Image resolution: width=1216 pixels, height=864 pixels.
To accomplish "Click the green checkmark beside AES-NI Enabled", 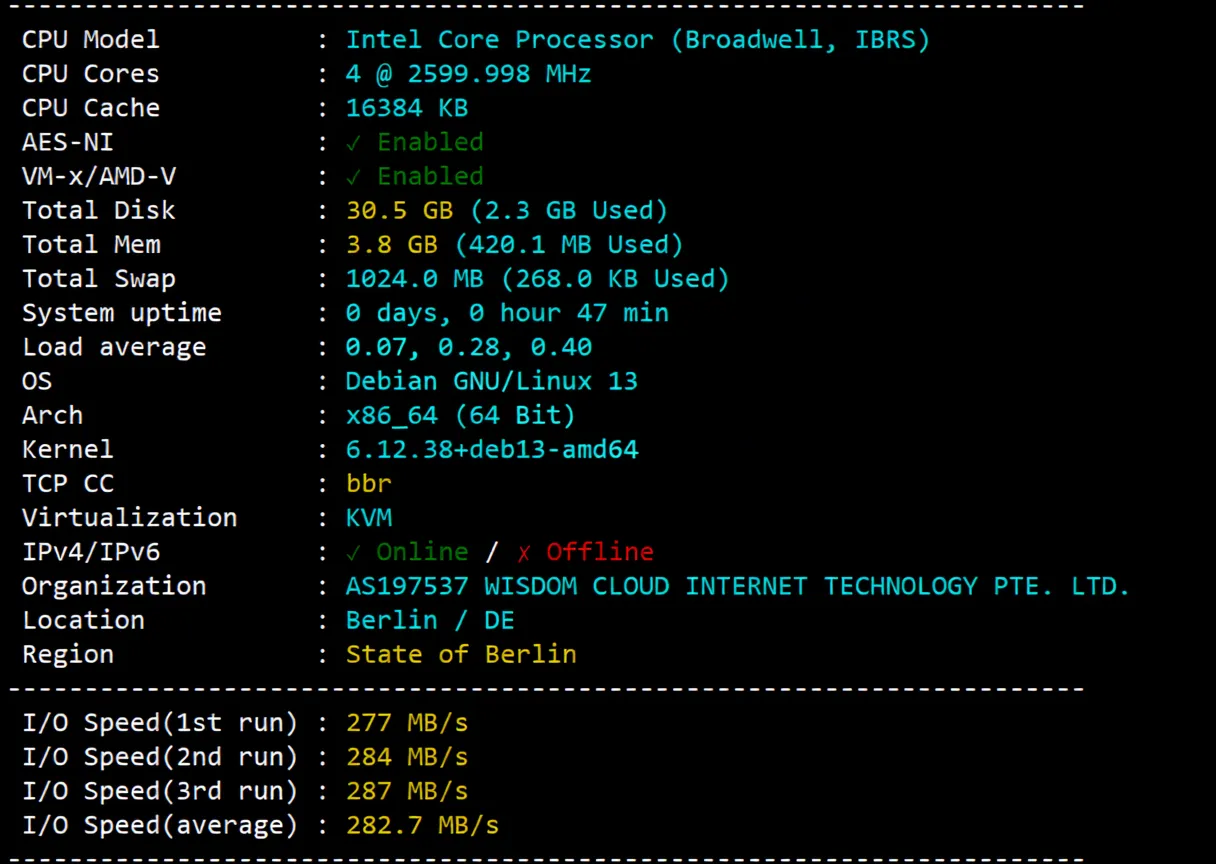I will pos(354,142).
